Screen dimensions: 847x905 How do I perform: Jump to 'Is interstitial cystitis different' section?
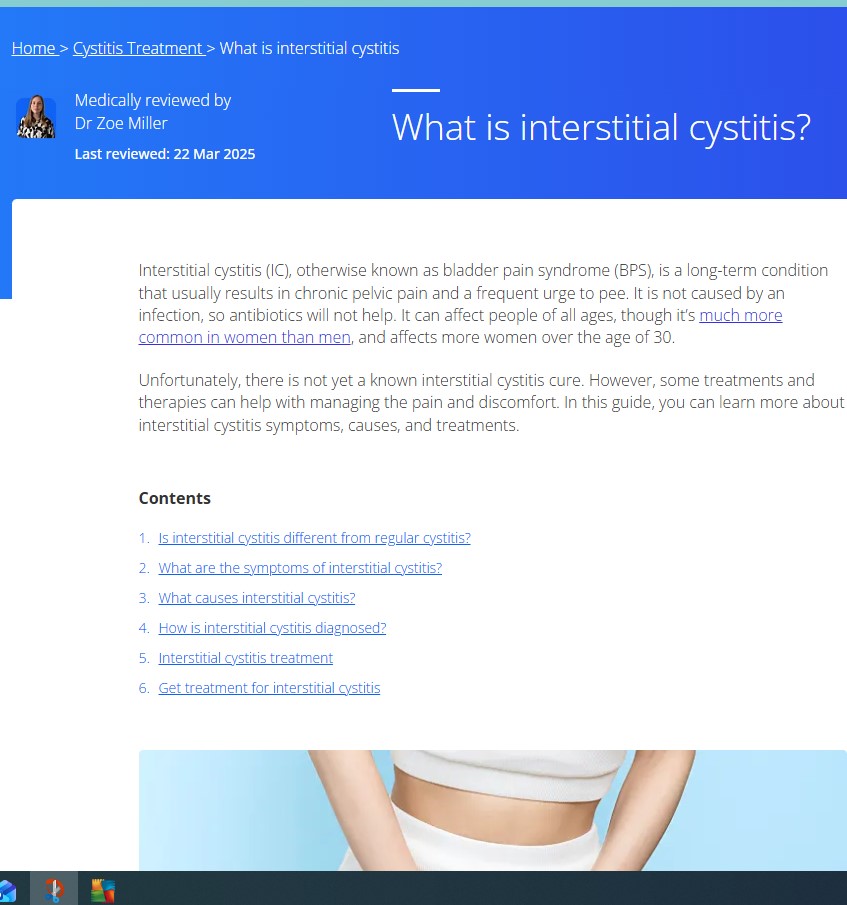click(314, 538)
